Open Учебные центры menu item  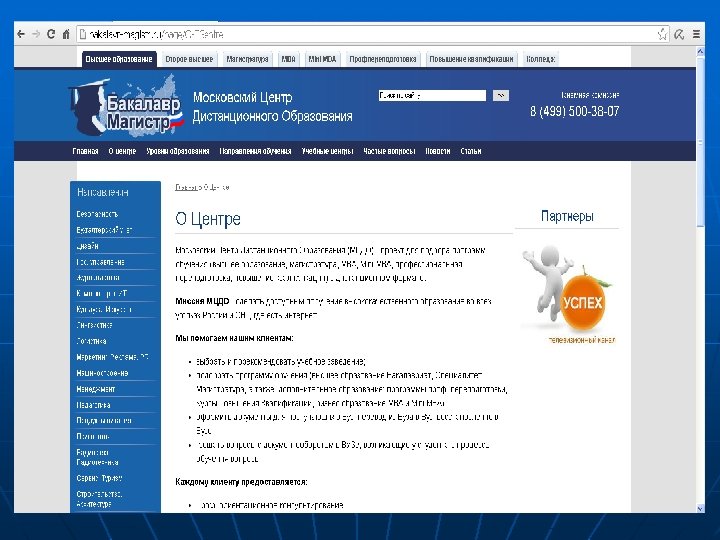coord(327,151)
